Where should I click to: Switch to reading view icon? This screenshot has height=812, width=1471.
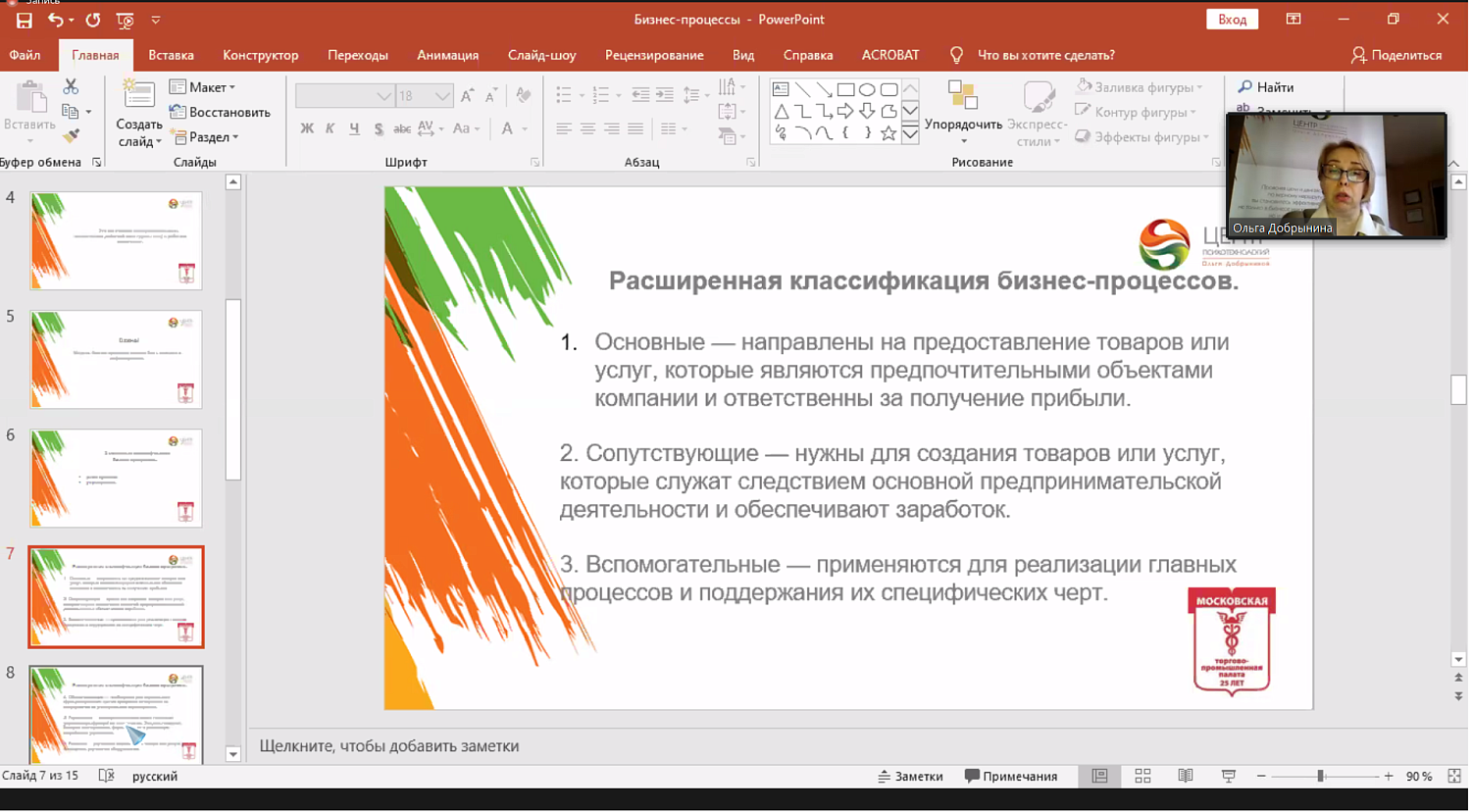pyautogui.click(x=1185, y=776)
